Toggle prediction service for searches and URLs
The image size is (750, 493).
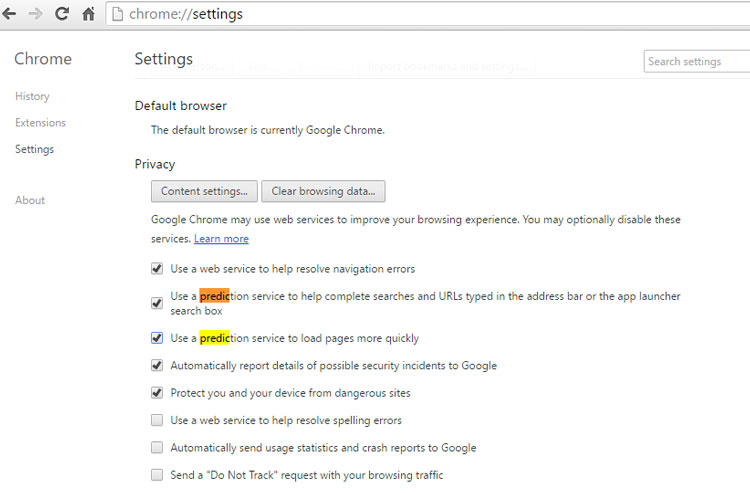(157, 303)
